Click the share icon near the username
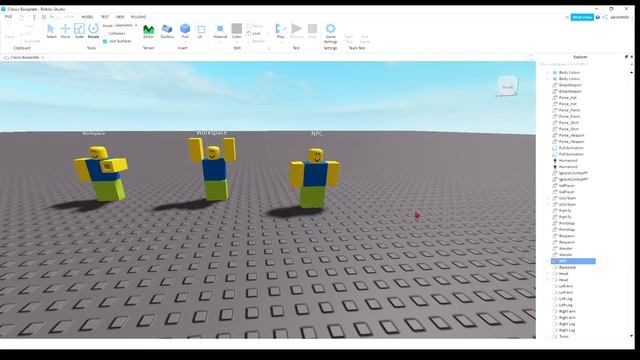The width and height of the screenshot is (640, 360). [x=605, y=17]
